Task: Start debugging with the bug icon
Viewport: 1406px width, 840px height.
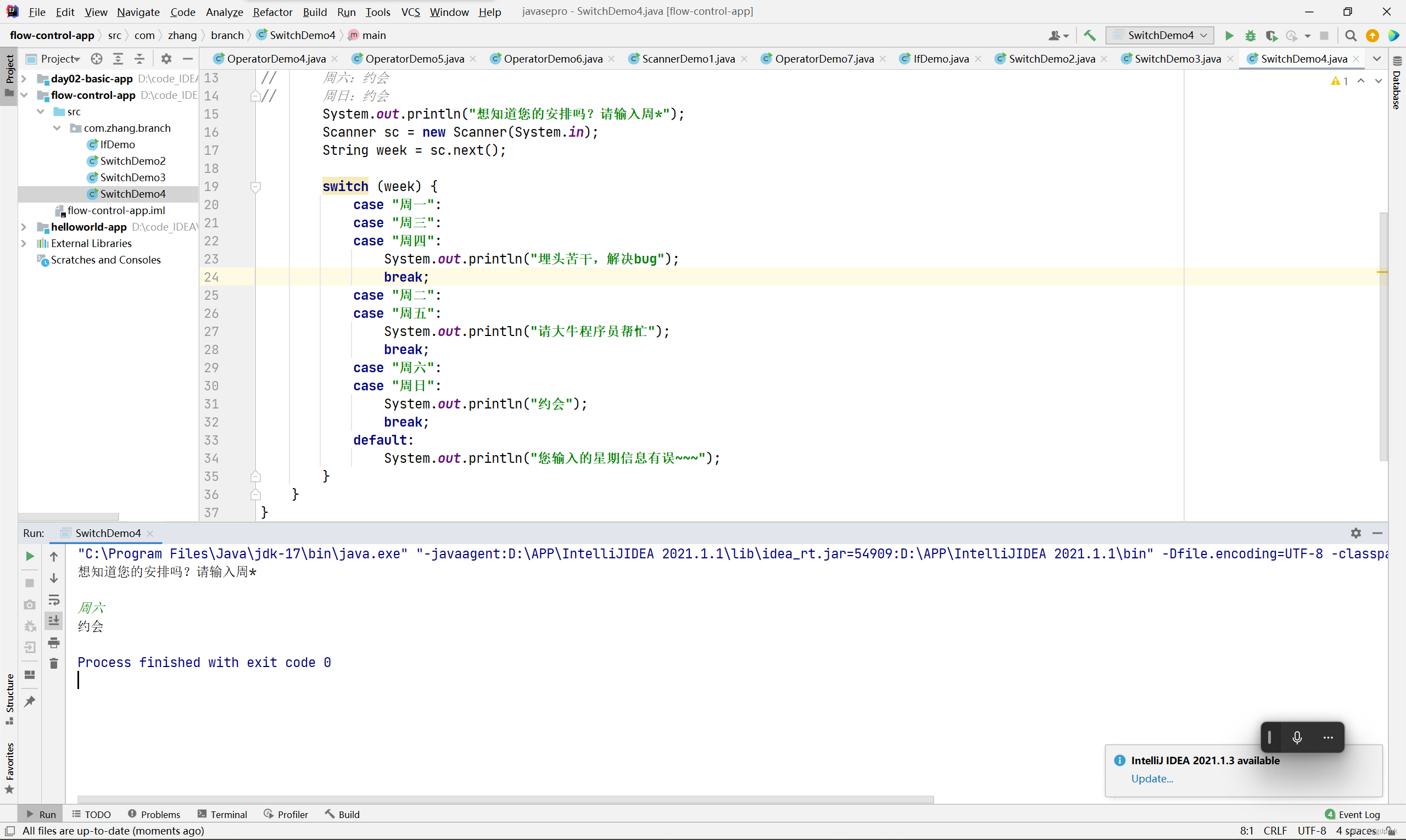Action: pos(1250,36)
